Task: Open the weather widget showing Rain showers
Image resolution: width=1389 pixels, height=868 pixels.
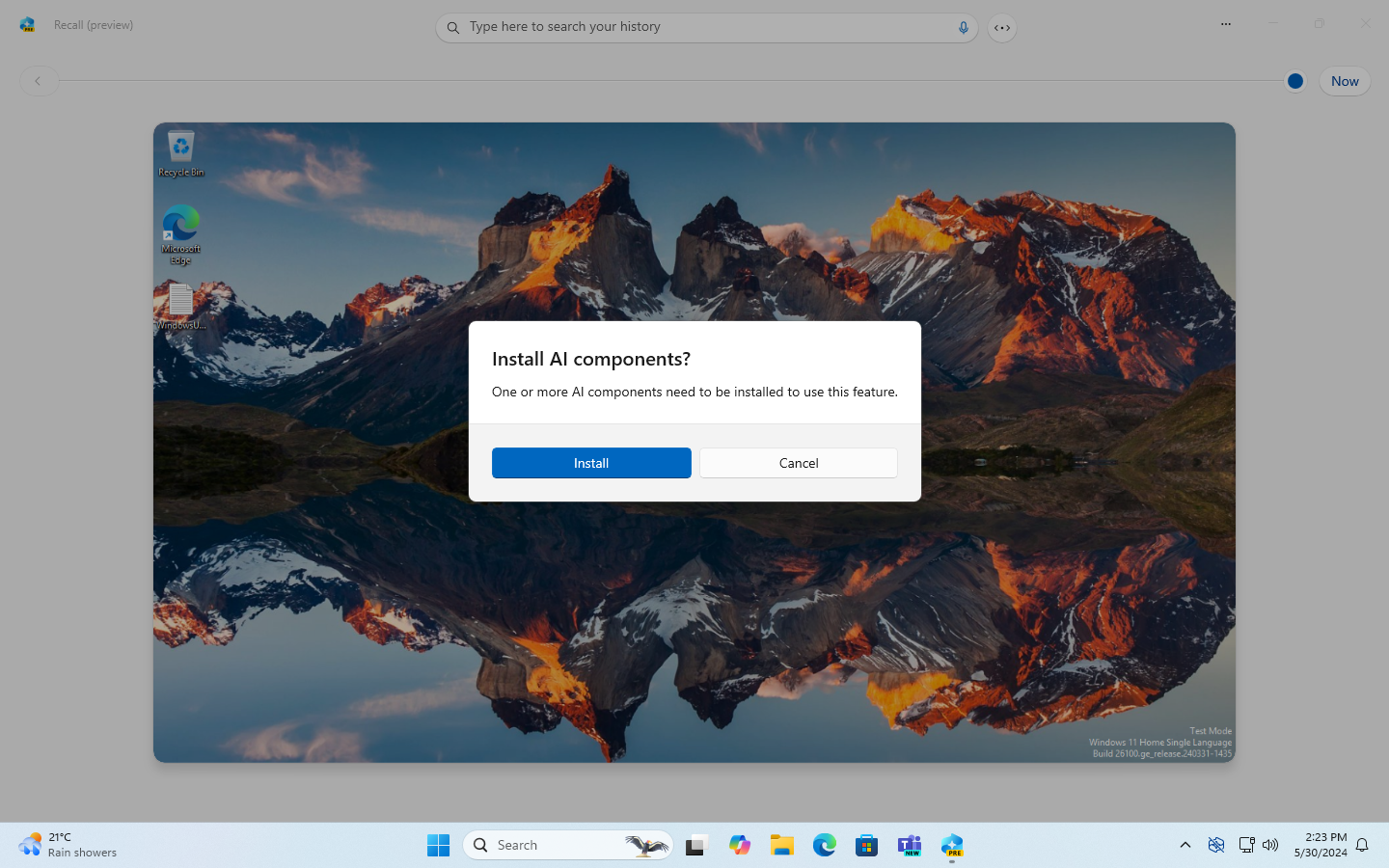Action: point(68,845)
